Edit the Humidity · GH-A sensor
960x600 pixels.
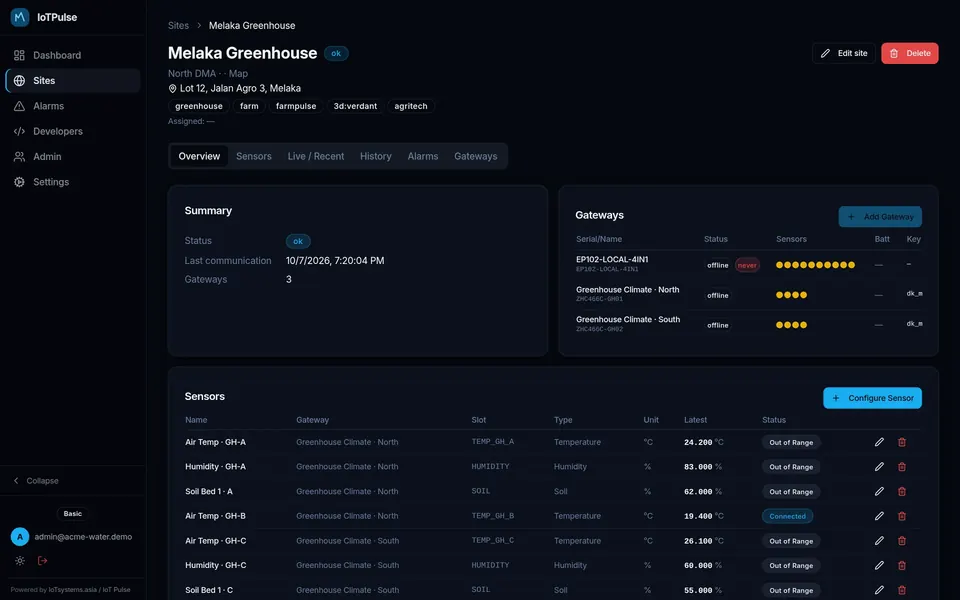(879, 467)
